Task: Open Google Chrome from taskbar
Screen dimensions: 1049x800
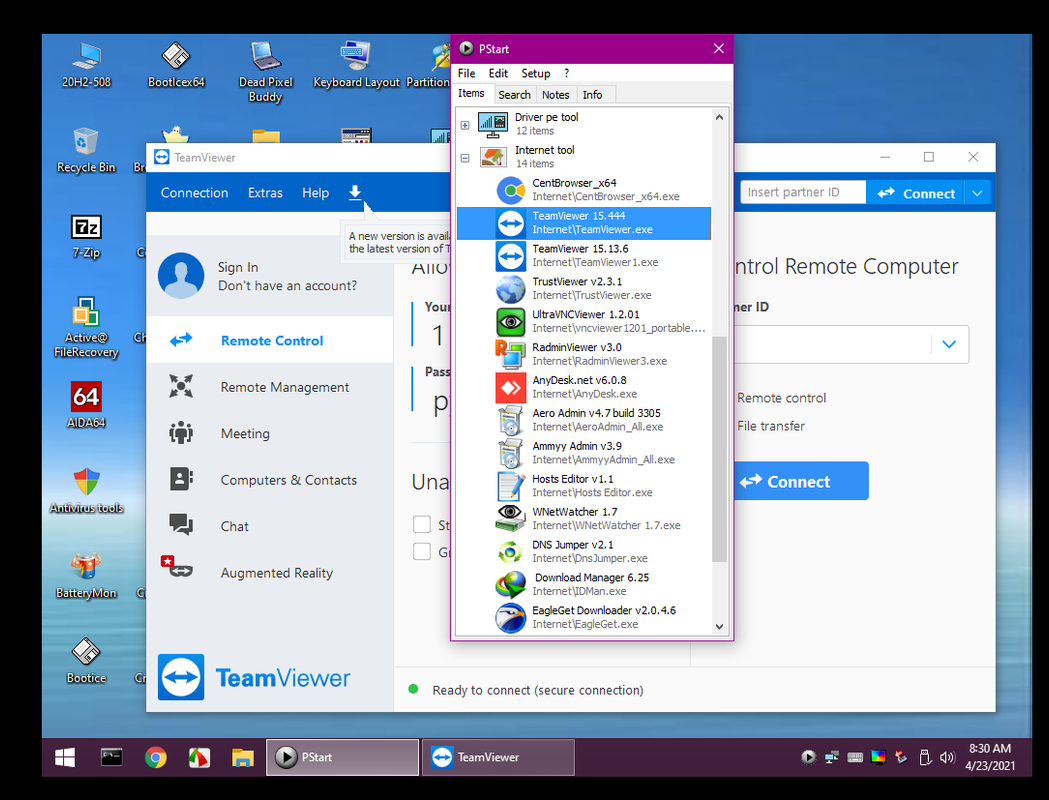Action: click(x=155, y=757)
